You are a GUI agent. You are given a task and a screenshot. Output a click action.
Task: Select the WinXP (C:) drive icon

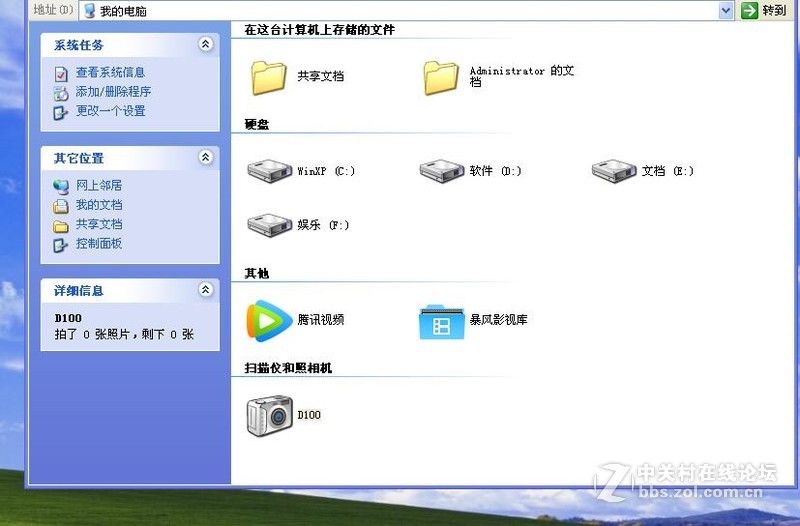[x=269, y=171]
